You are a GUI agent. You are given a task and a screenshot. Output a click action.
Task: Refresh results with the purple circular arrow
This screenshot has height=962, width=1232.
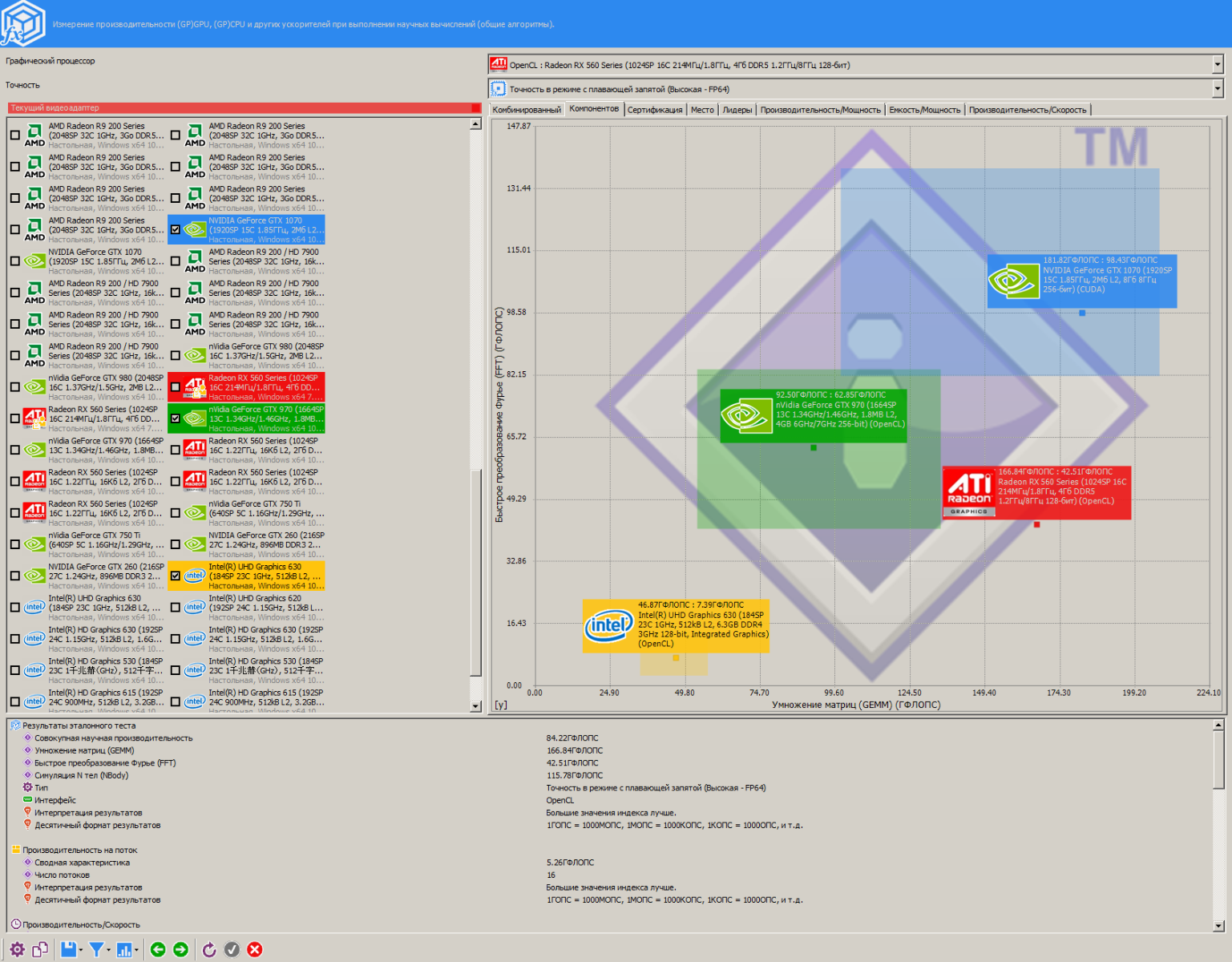point(209,950)
